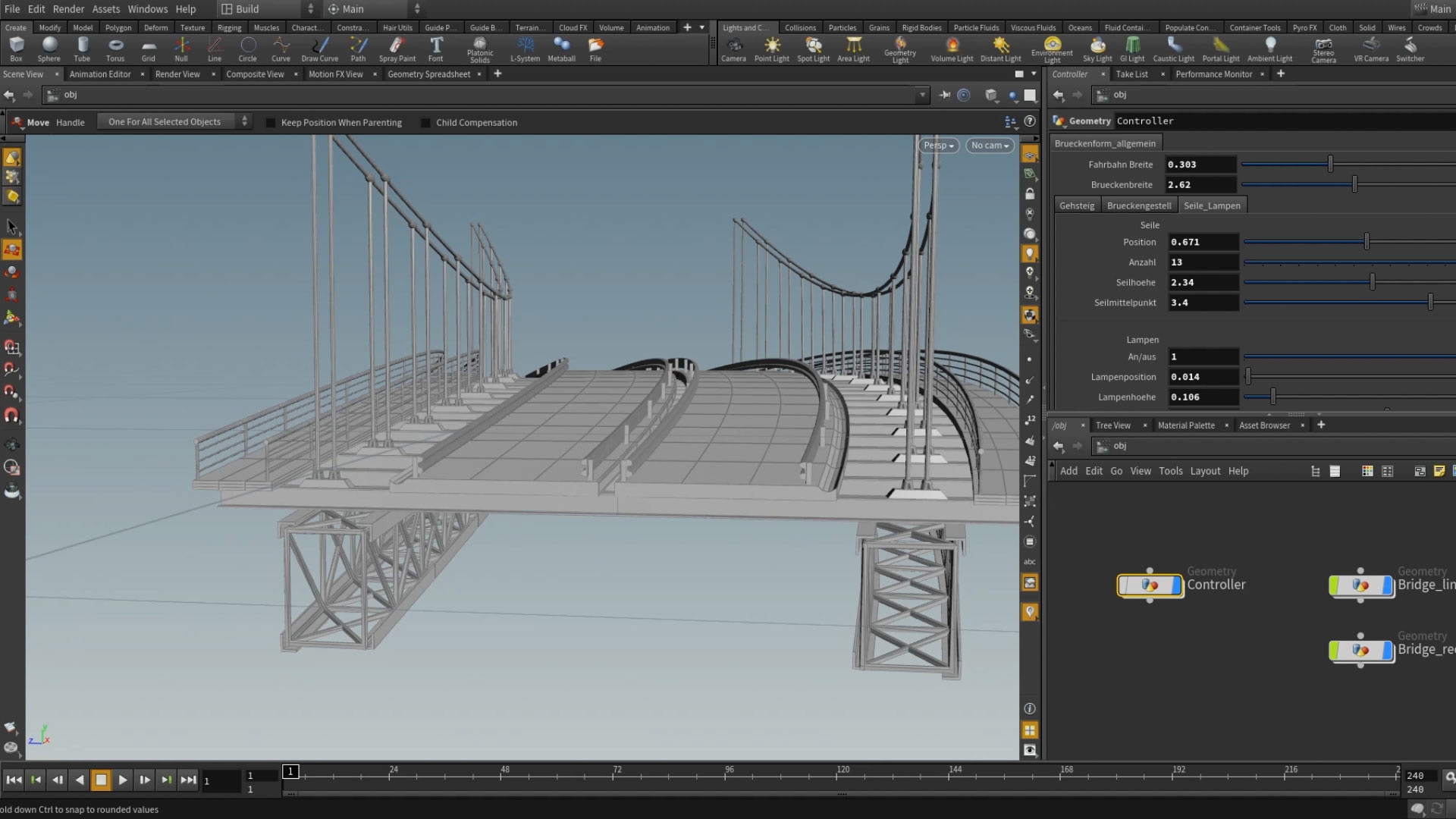This screenshot has height=819, width=1456.
Task: Enable Keep Position When Parenting checkbox
Action: (271, 123)
